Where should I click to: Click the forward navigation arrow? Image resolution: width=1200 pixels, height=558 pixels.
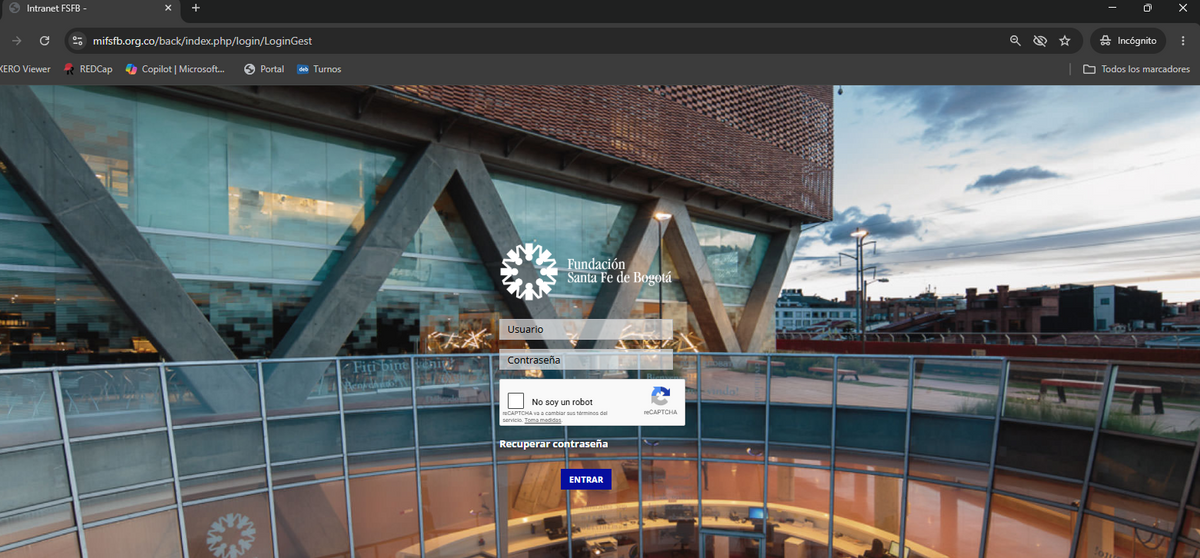point(16,41)
